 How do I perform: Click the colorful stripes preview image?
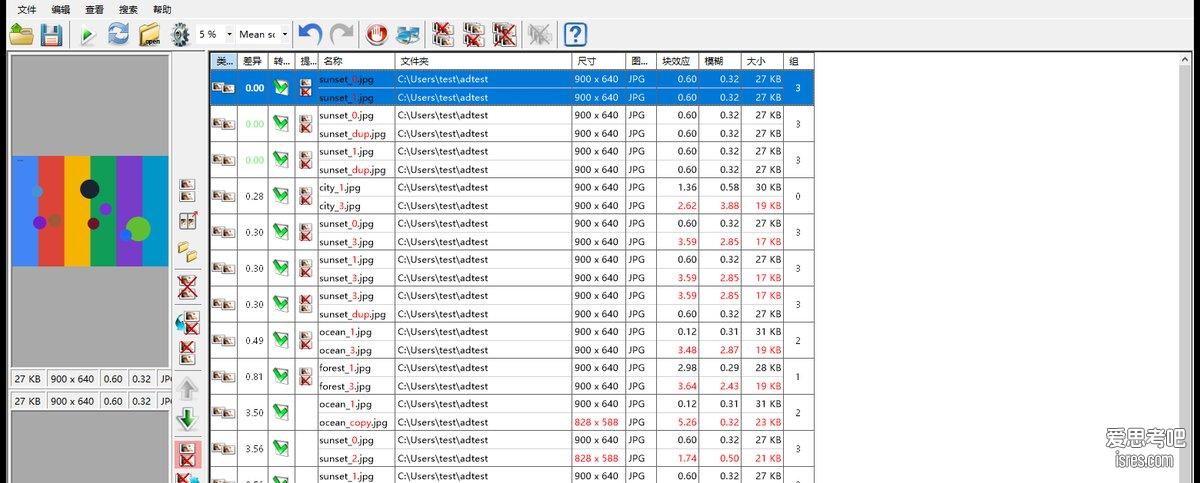point(90,211)
